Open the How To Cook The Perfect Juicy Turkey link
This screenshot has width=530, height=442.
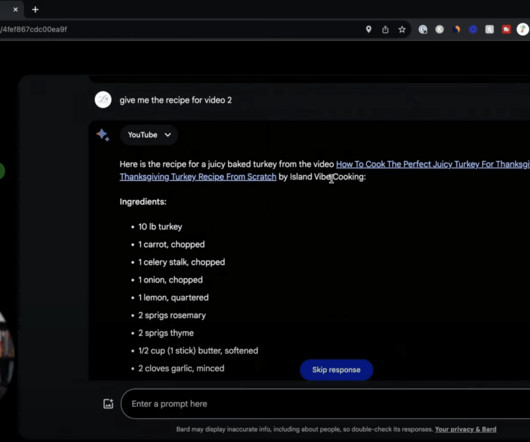click(433, 164)
